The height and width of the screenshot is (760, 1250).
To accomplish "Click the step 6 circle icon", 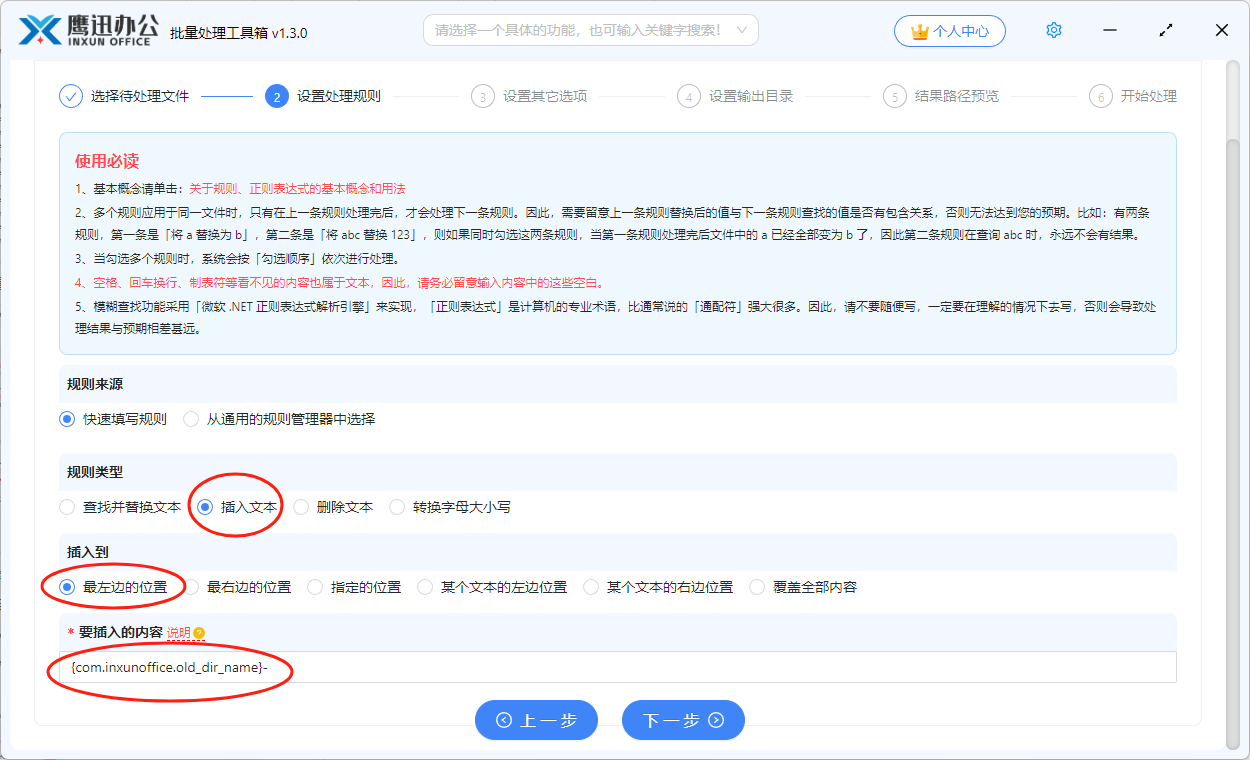I will coord(1100,97).
